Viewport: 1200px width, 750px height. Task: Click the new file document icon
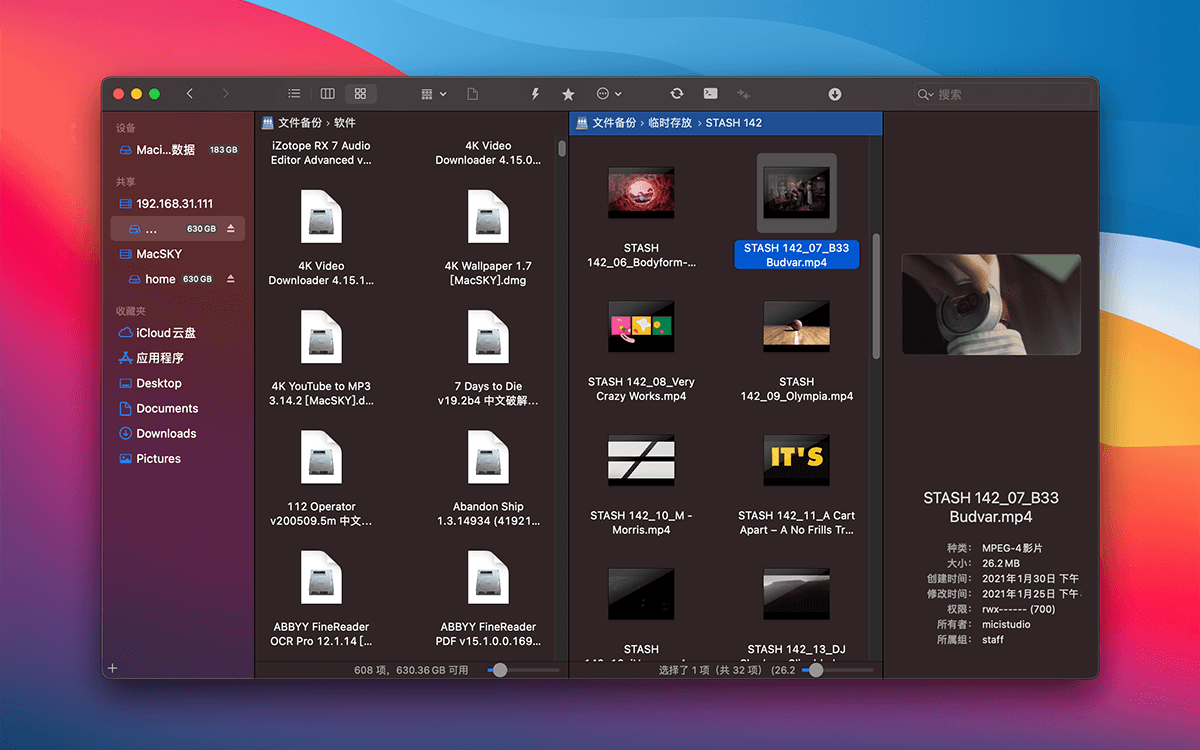point(473,94)
